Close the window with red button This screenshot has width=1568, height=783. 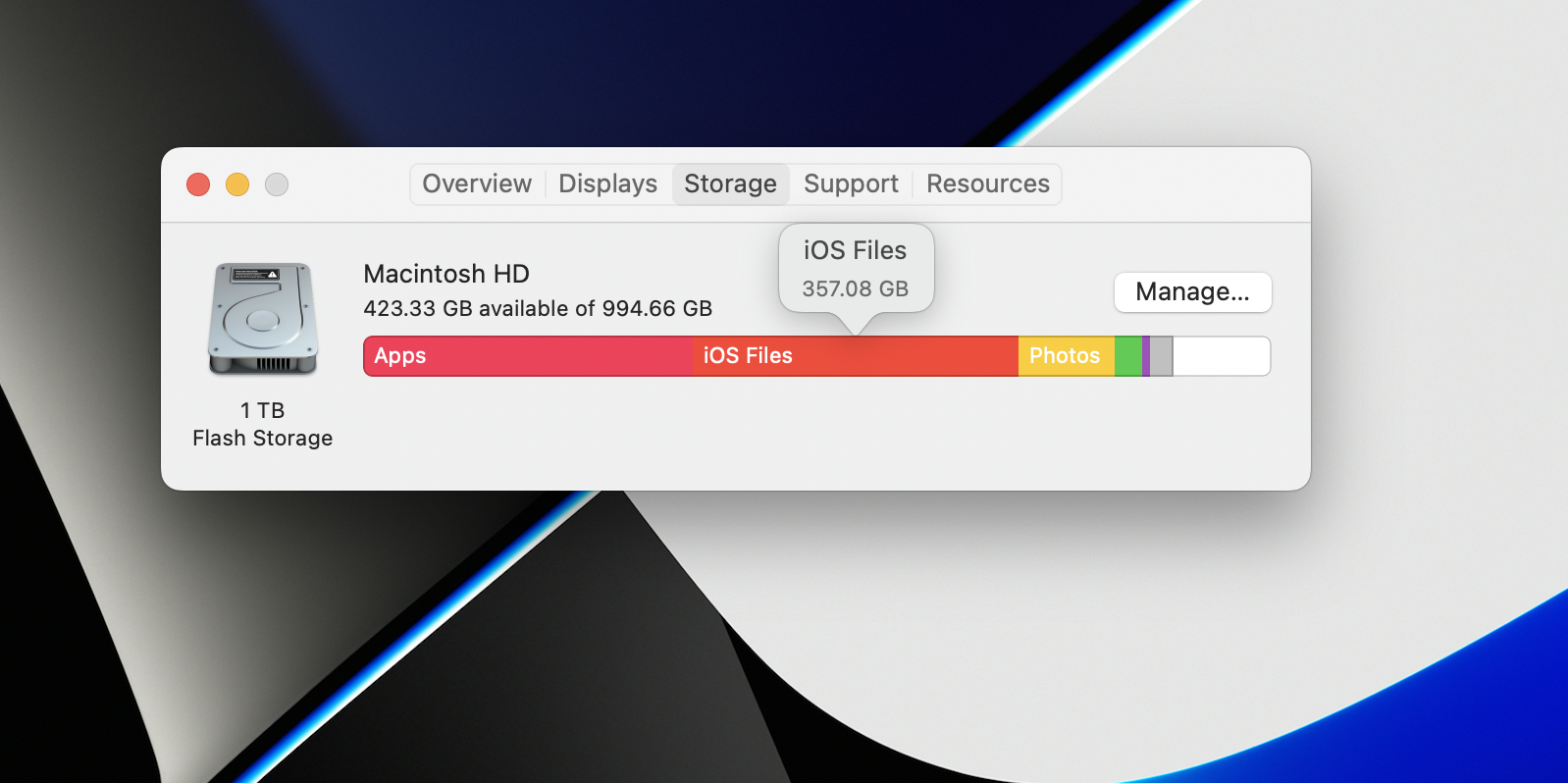(198, 184)
